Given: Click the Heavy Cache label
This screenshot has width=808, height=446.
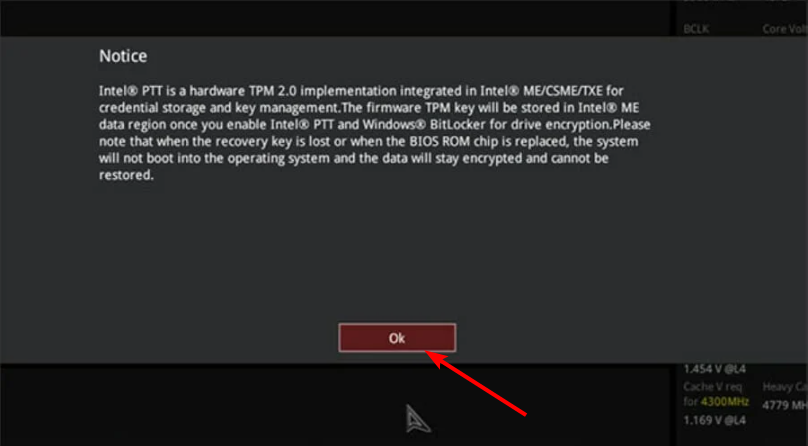Looking at the screenshot, I should coord(785,386).
